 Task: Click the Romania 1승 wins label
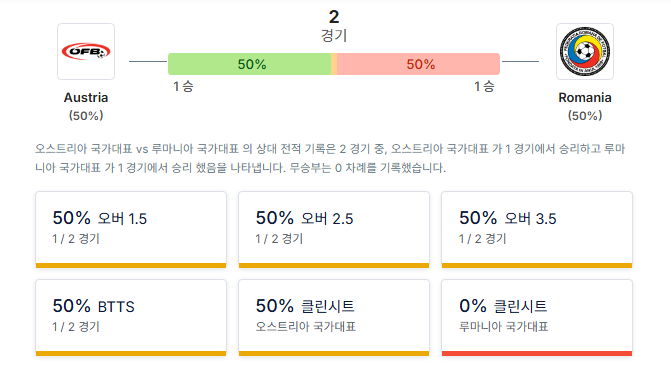(484, 86)
